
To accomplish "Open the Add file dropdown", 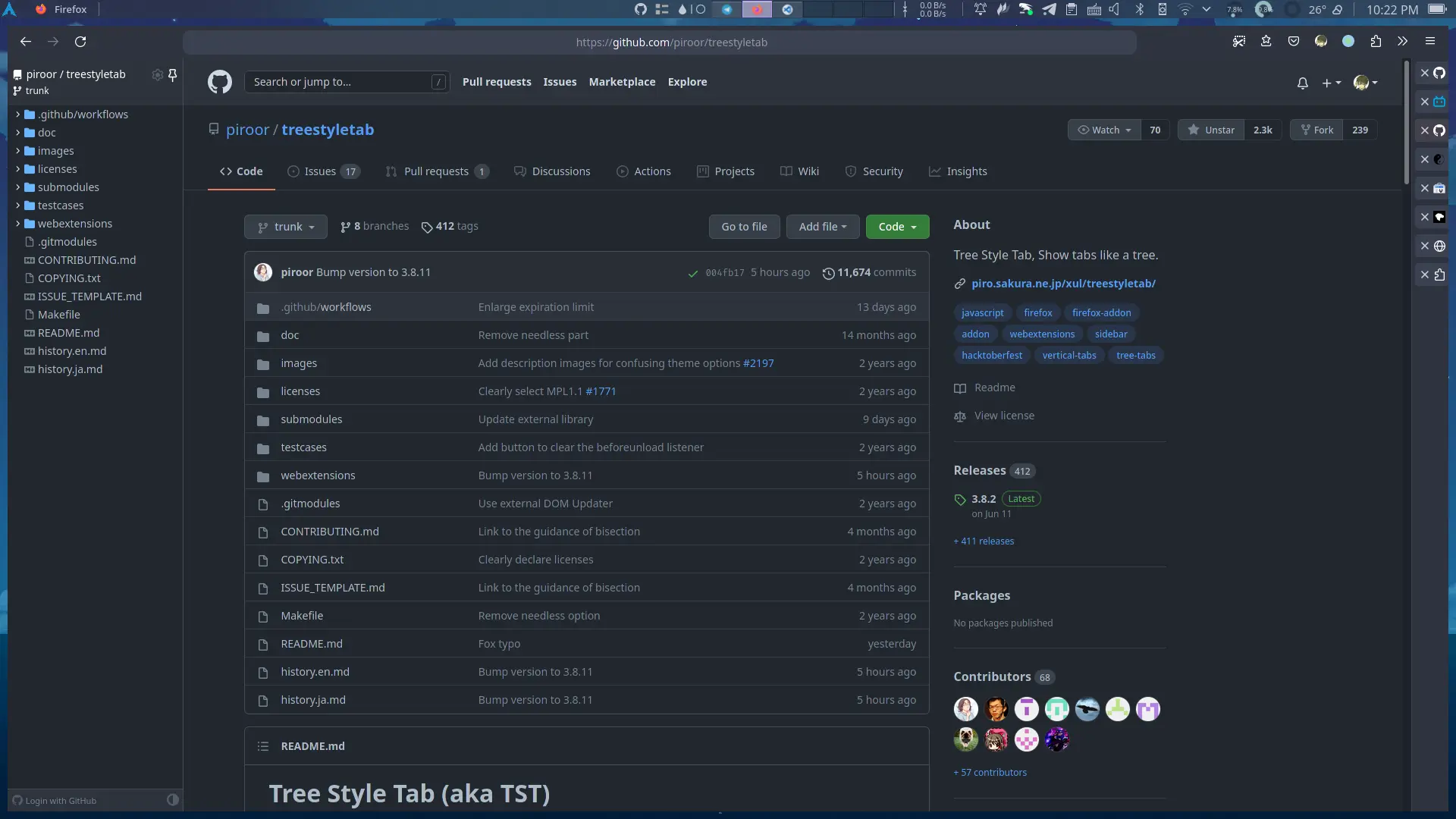I will pos(822,227).
